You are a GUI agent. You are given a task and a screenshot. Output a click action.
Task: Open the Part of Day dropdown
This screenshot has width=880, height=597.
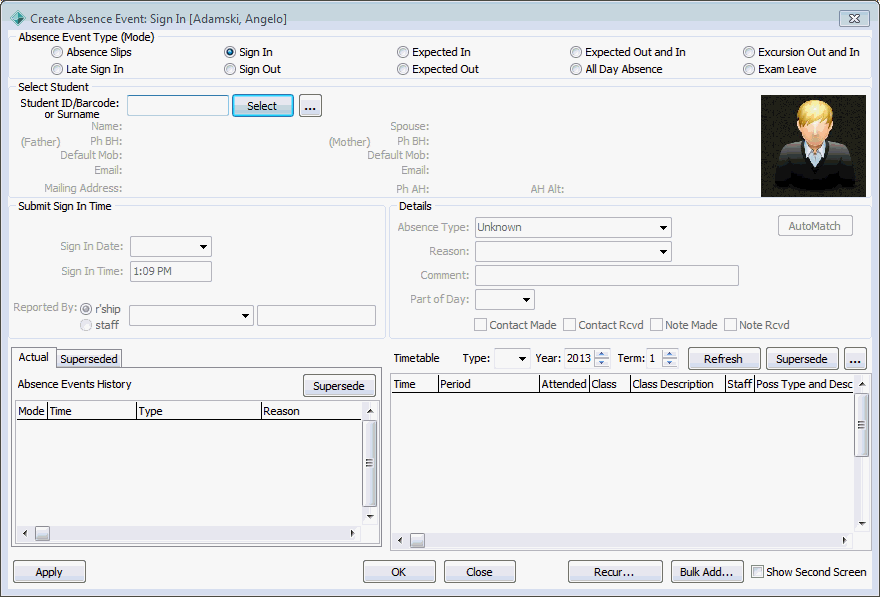click(526, 300)
